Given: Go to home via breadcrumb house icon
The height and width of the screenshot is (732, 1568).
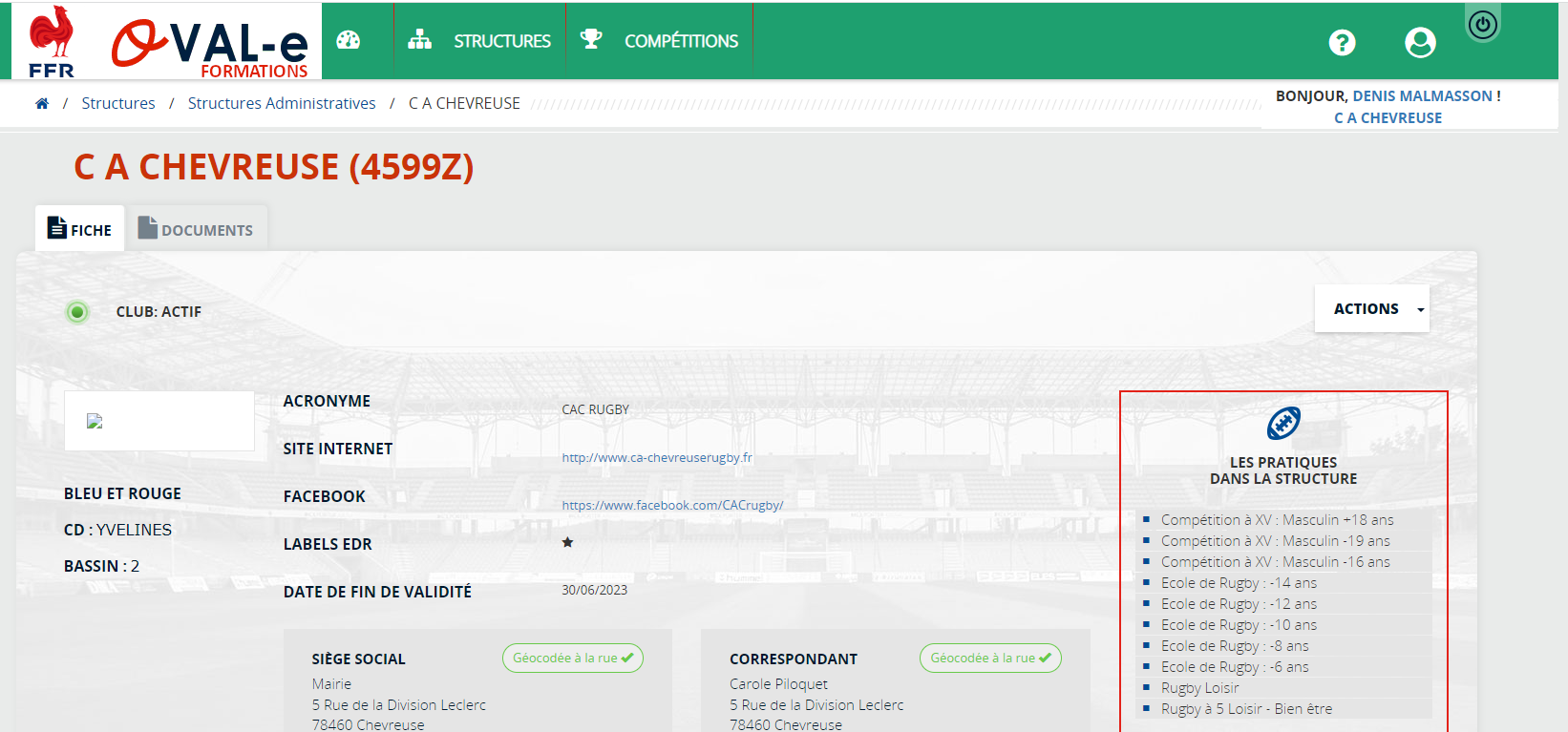Looking at the screenshot, I should tap(42, 103).
